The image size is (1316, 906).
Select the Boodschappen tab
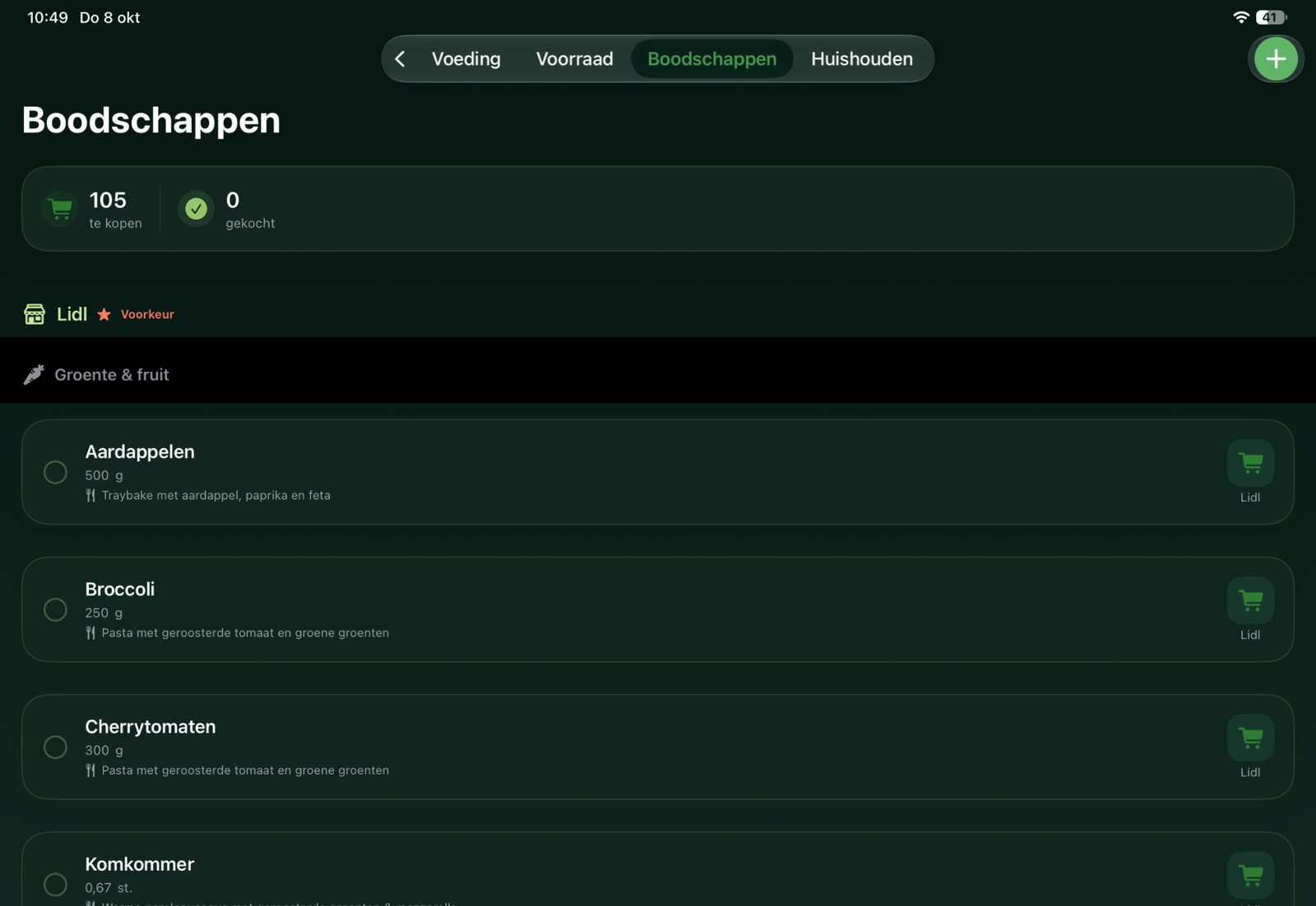point(711,59)
